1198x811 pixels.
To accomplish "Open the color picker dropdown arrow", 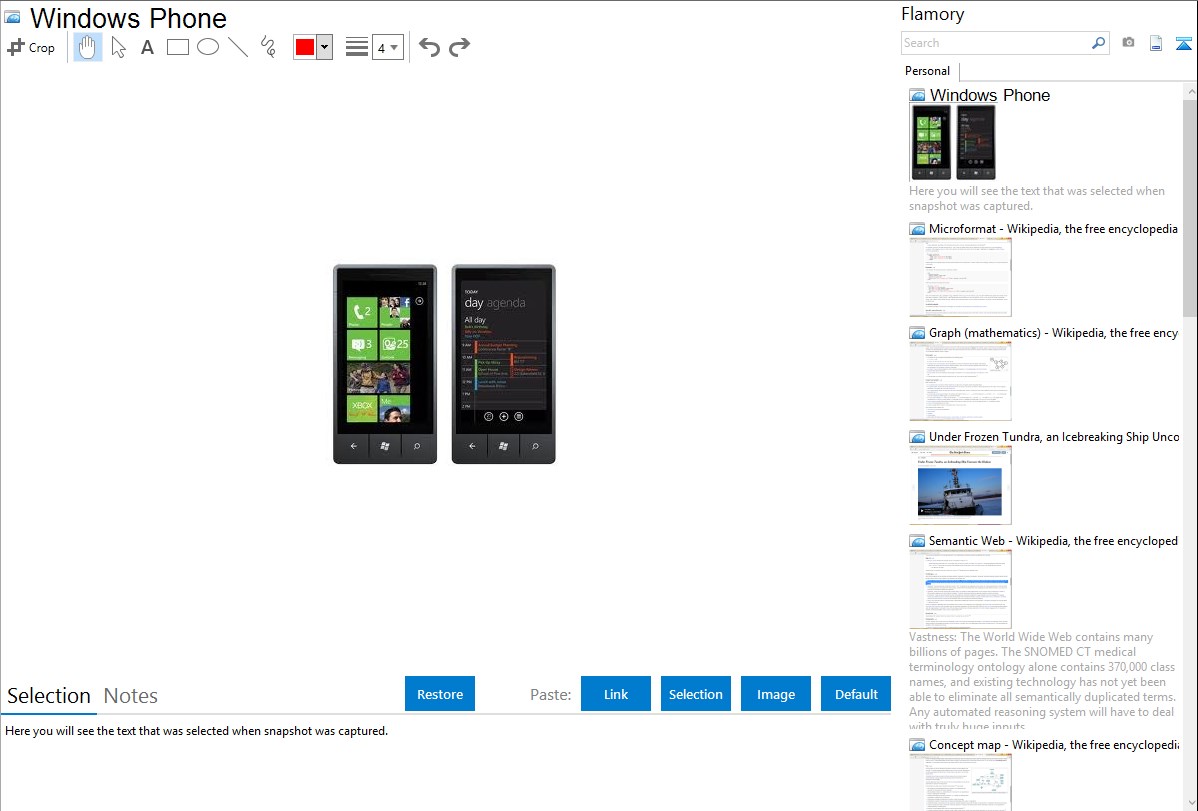I will (324, 47).
